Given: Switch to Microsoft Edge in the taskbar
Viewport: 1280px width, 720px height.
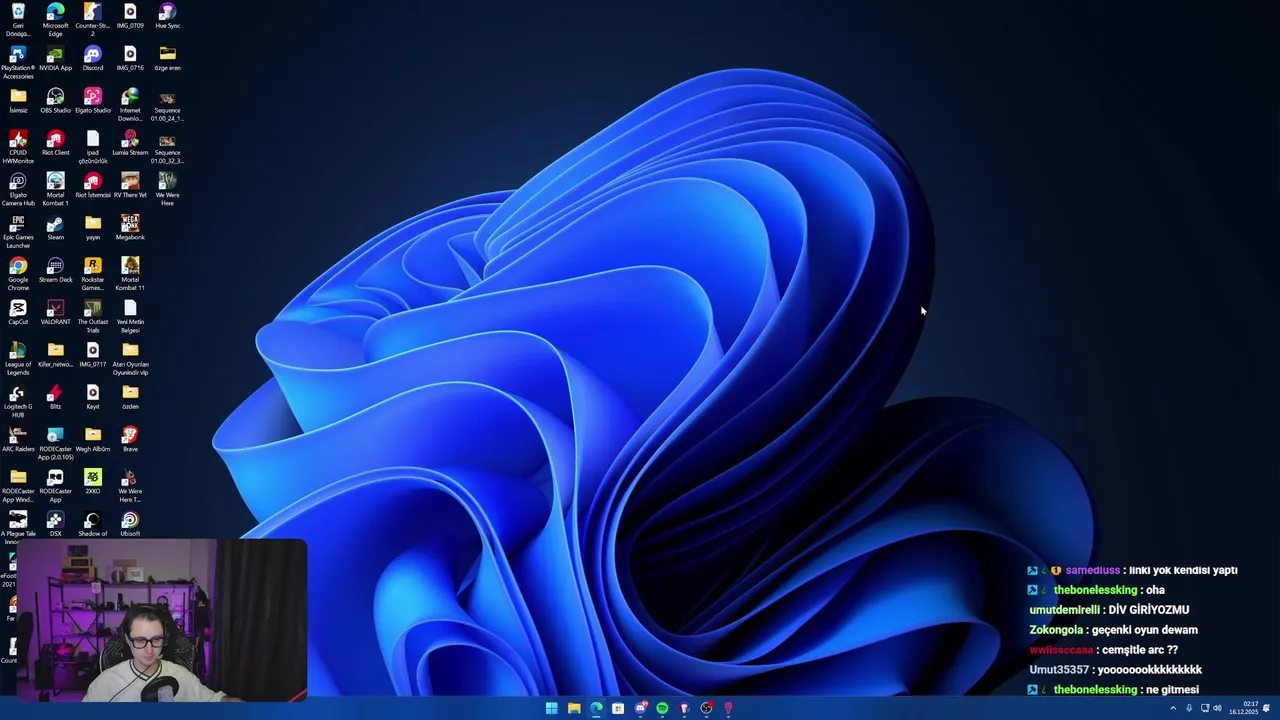Looking at the screenshot, I should tap(596, 708).
